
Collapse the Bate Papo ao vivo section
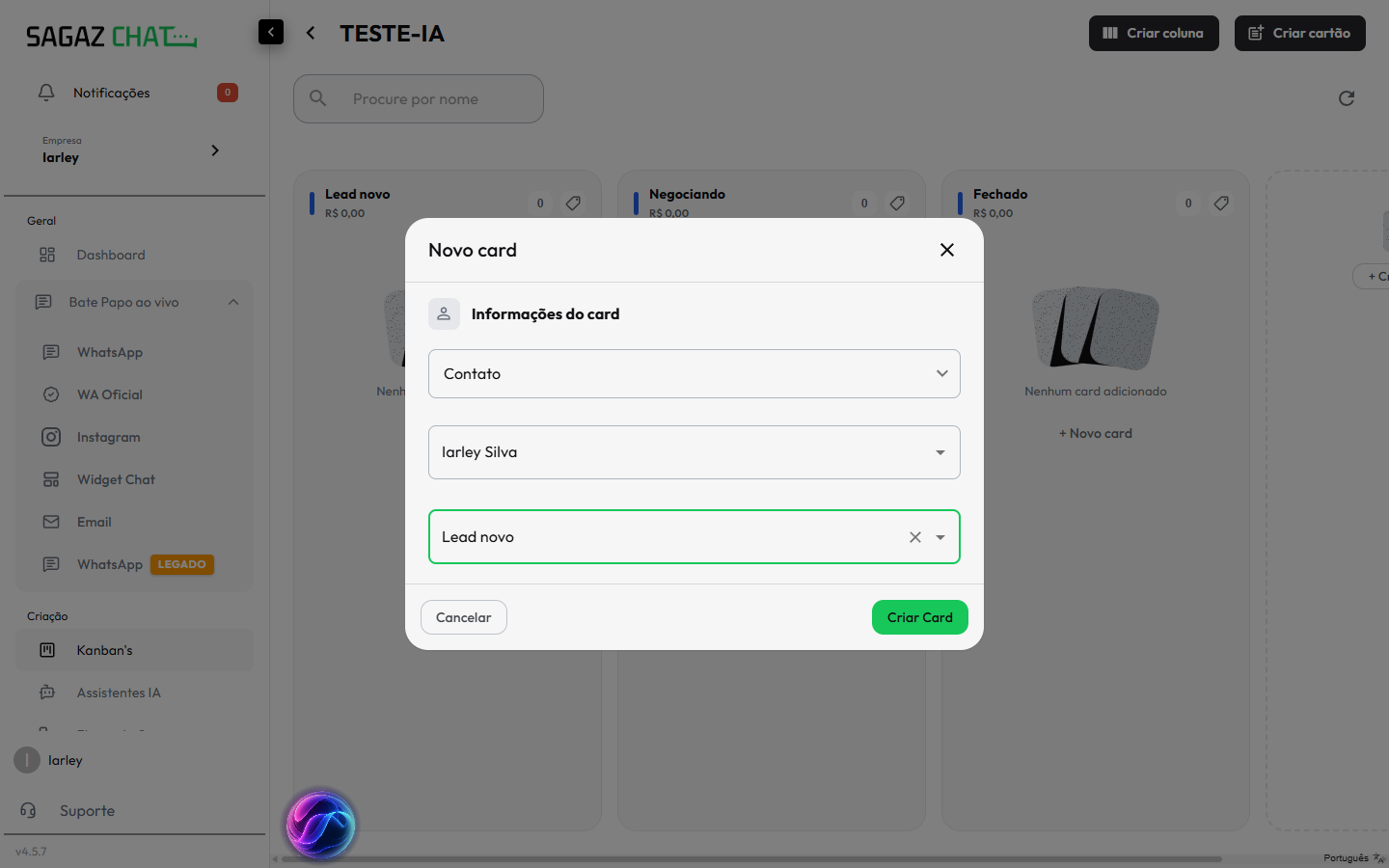(x=233, y=302)
